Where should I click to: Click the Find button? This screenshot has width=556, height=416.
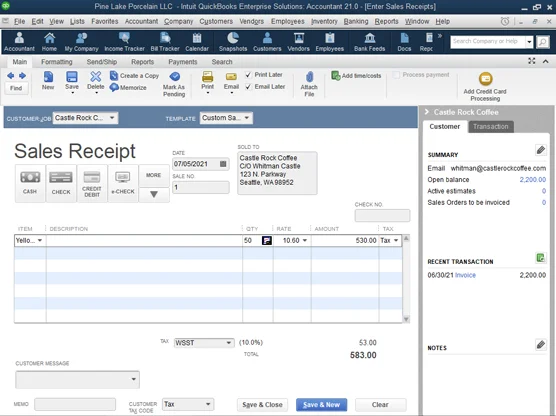point(16,88)
